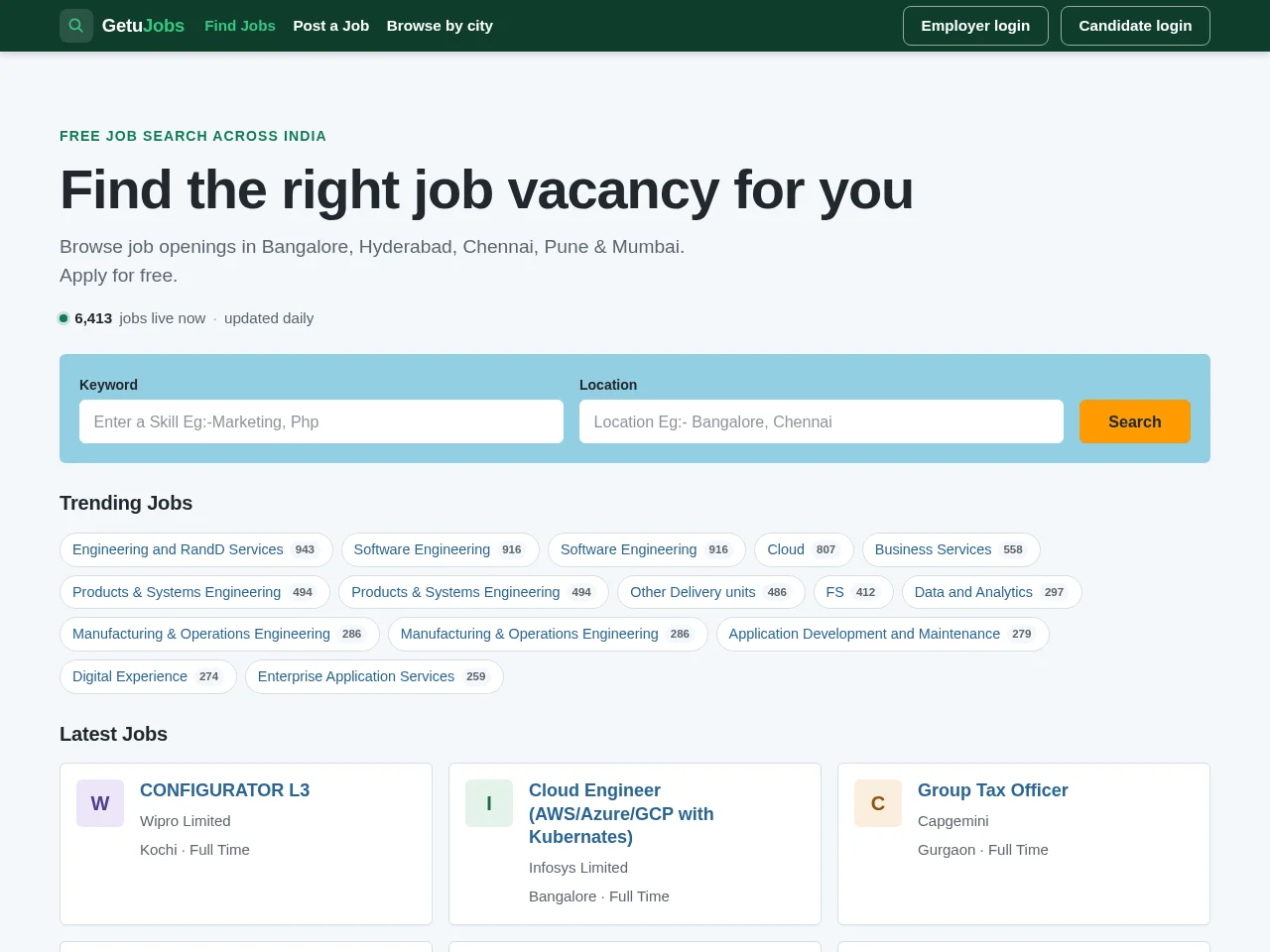1270x952 pixels.
Task: Click the orange Search button
Action: click(1135, 421)
